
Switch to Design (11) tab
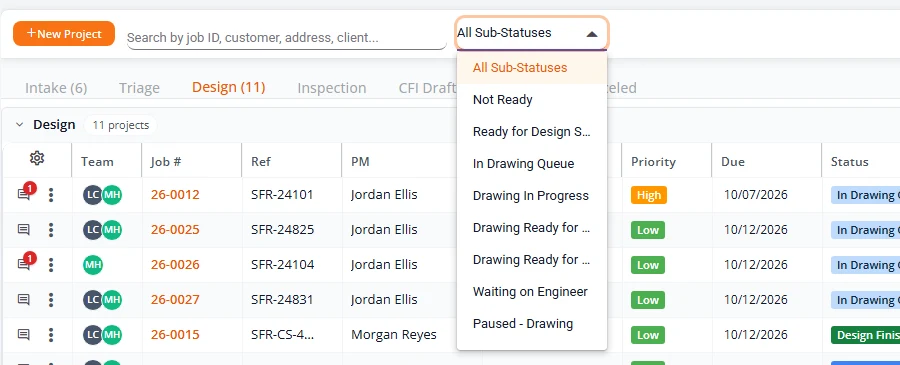228,87
